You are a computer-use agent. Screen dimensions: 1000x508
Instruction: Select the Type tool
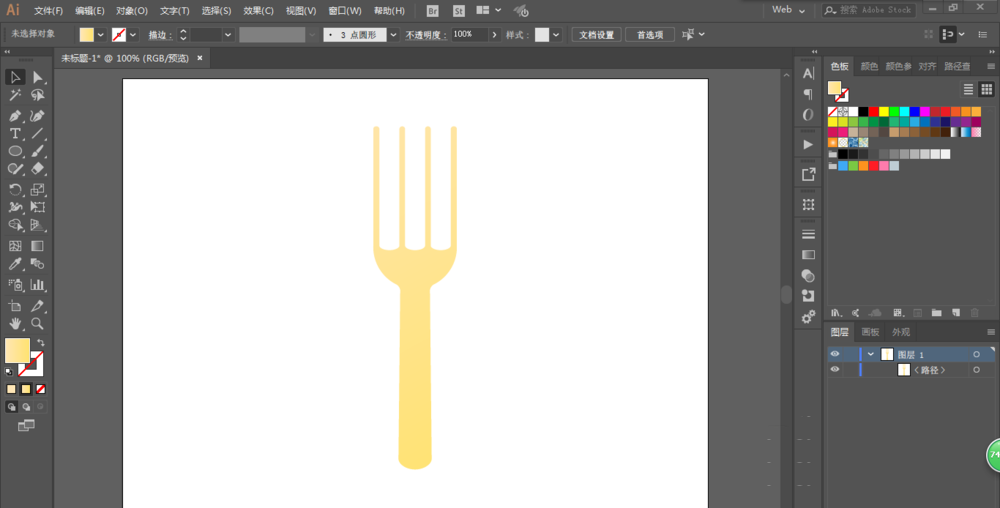pyautogui.click(x=15, y=134)
